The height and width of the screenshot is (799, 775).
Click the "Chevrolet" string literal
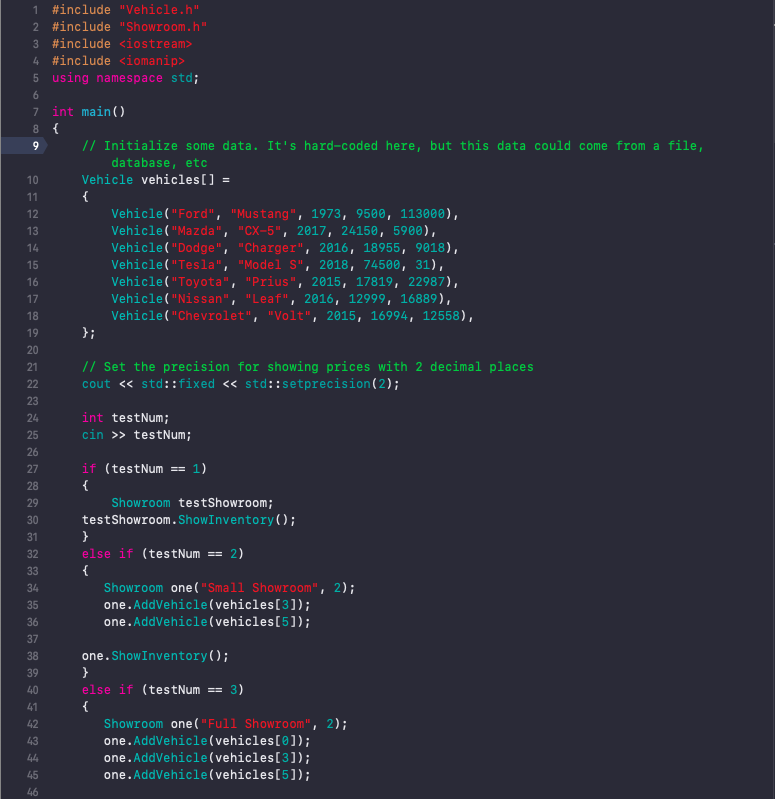click(x=211, y=316)
